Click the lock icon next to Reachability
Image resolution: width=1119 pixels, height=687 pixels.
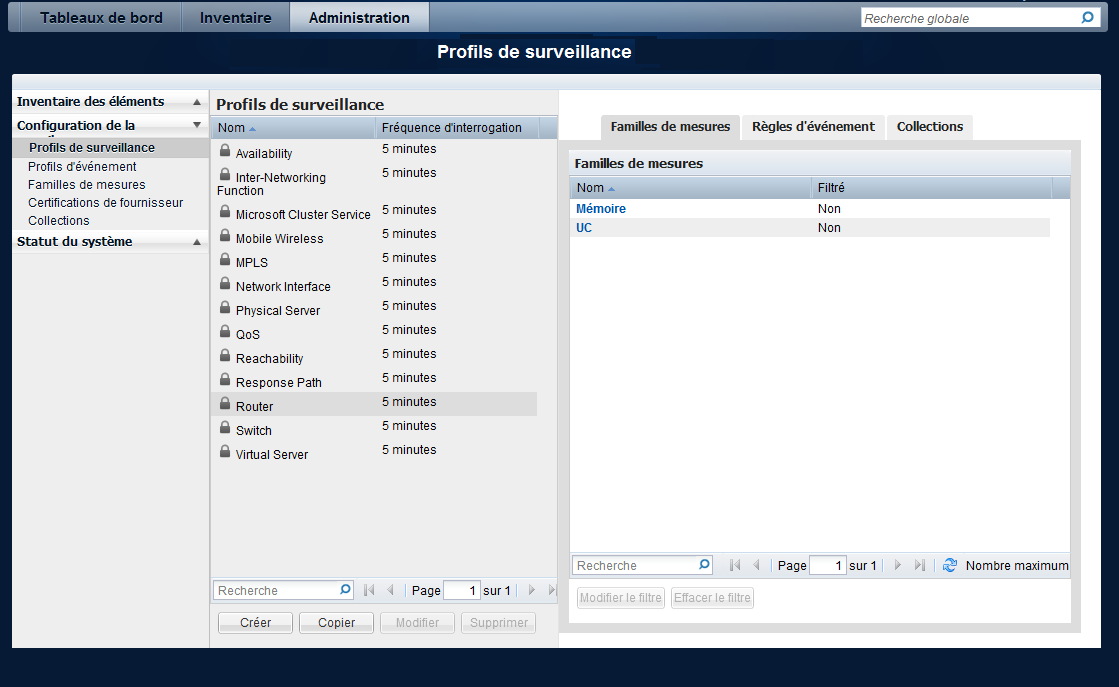click(x=225, y=355)
